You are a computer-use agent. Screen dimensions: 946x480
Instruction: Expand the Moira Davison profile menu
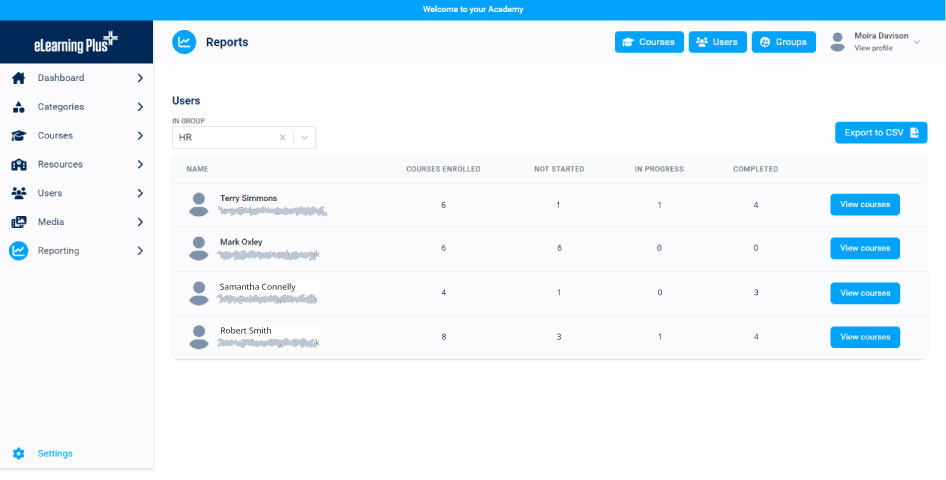(917, 42)
